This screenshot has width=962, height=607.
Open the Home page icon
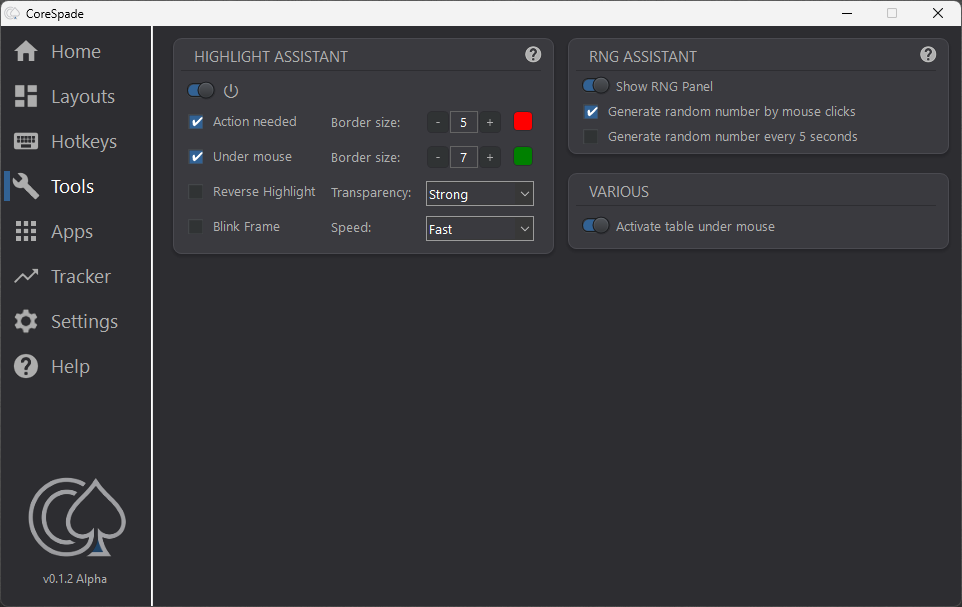click(x=26, y=52)
